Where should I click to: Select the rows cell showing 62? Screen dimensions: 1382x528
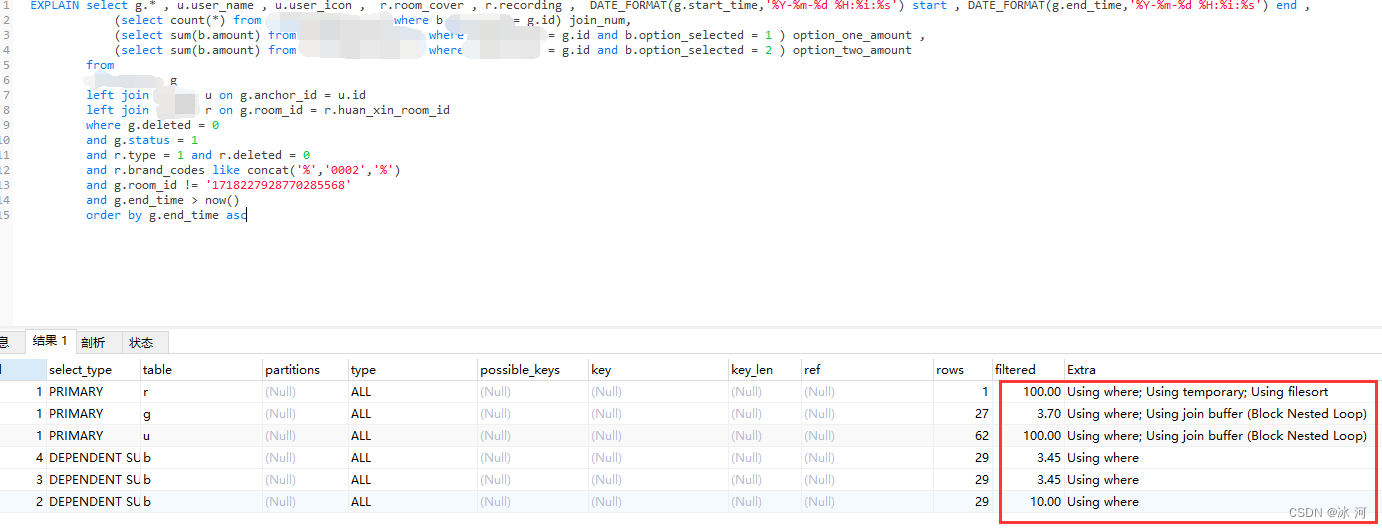981,435
